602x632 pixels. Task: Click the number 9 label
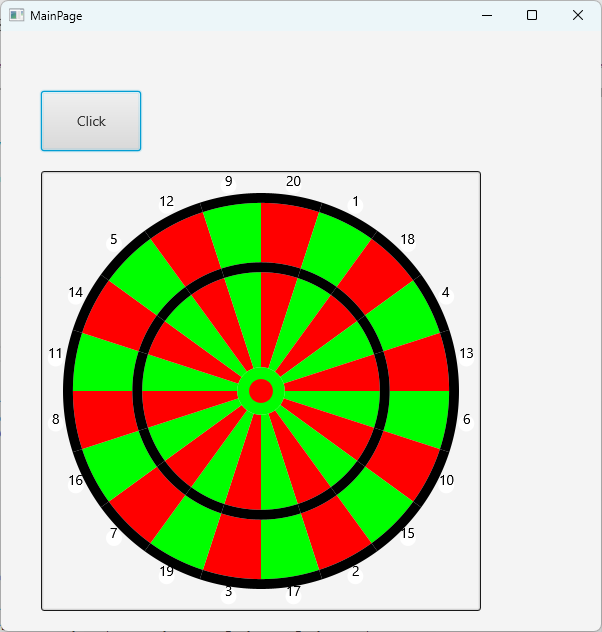click(228, 181)
